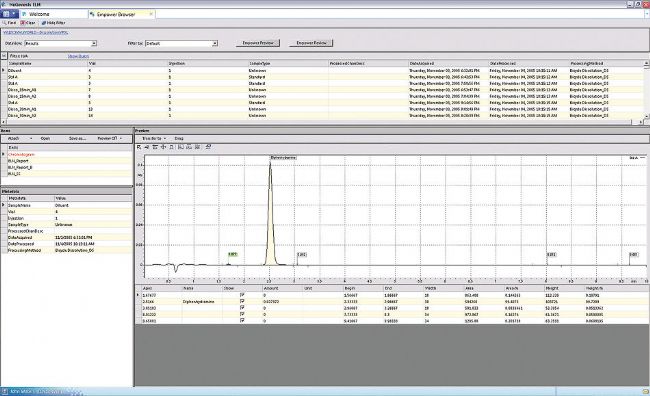Viewport: 650px width, 396px height.
Task: Toggle Show checkbox in first peak row
Action: pos(242,295)
